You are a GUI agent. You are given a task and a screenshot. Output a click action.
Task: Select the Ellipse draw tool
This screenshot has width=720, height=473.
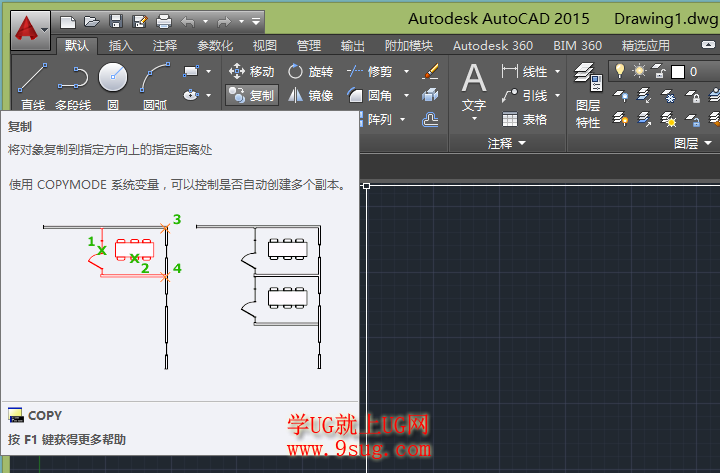[191, 95]
